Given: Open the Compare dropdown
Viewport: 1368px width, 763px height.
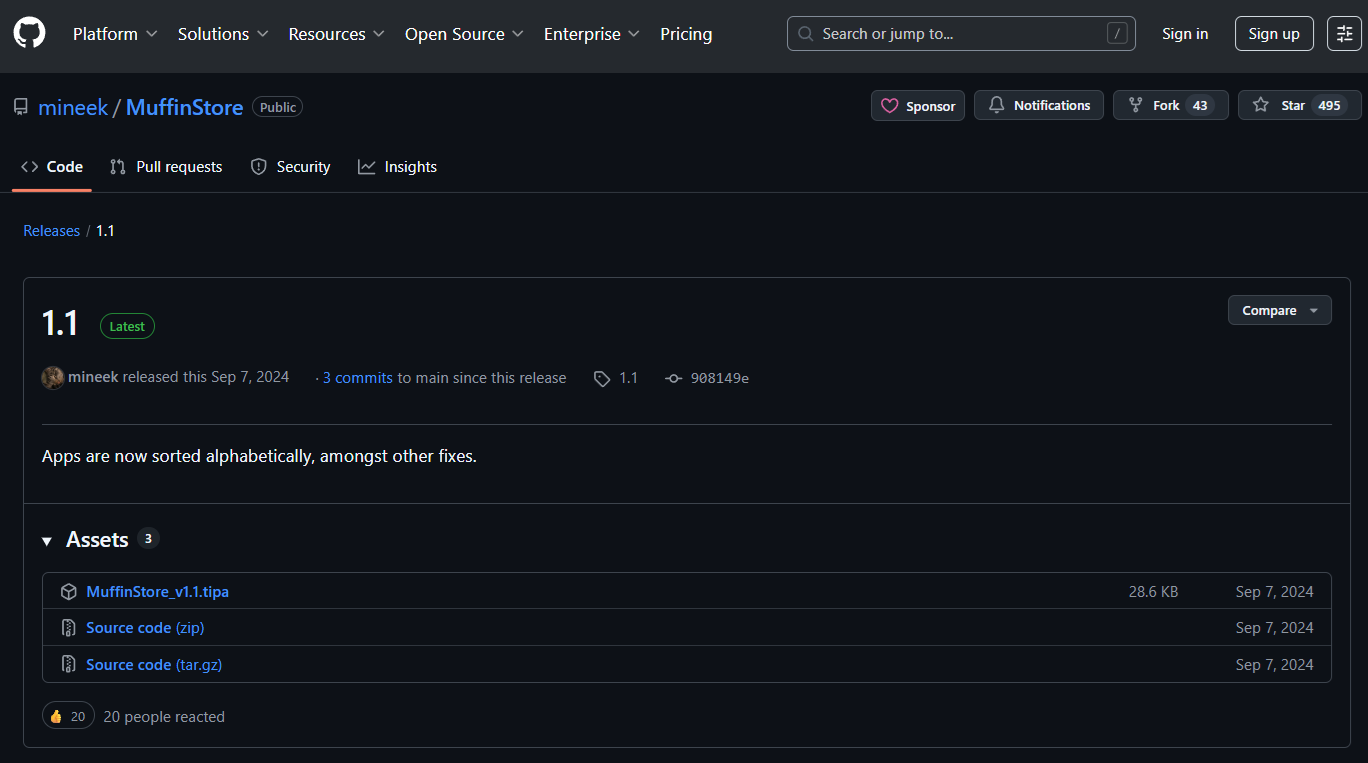Looking at the screenshot, I should coord(1280,311).
